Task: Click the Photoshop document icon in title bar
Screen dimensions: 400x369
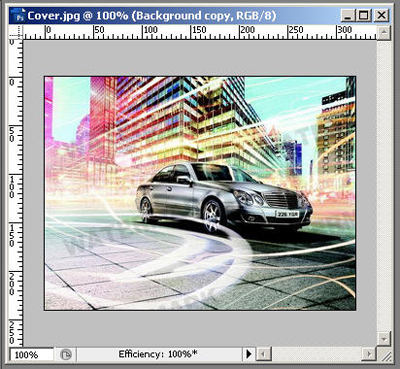Action: (x=17, y=16)
